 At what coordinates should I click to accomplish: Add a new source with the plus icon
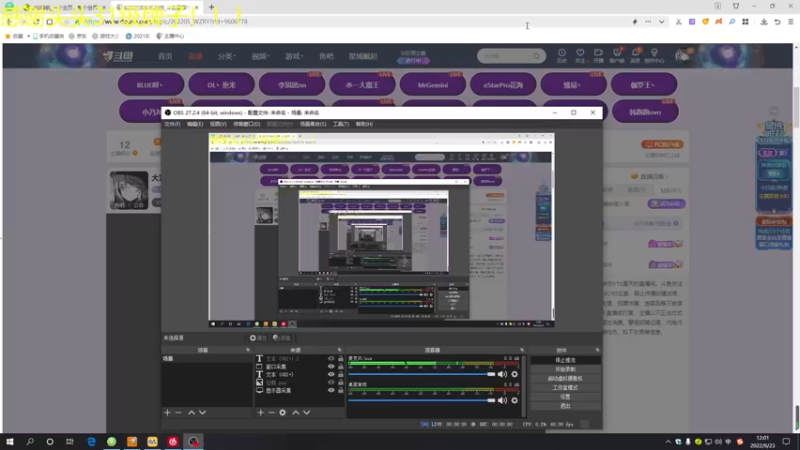[261, 412]
